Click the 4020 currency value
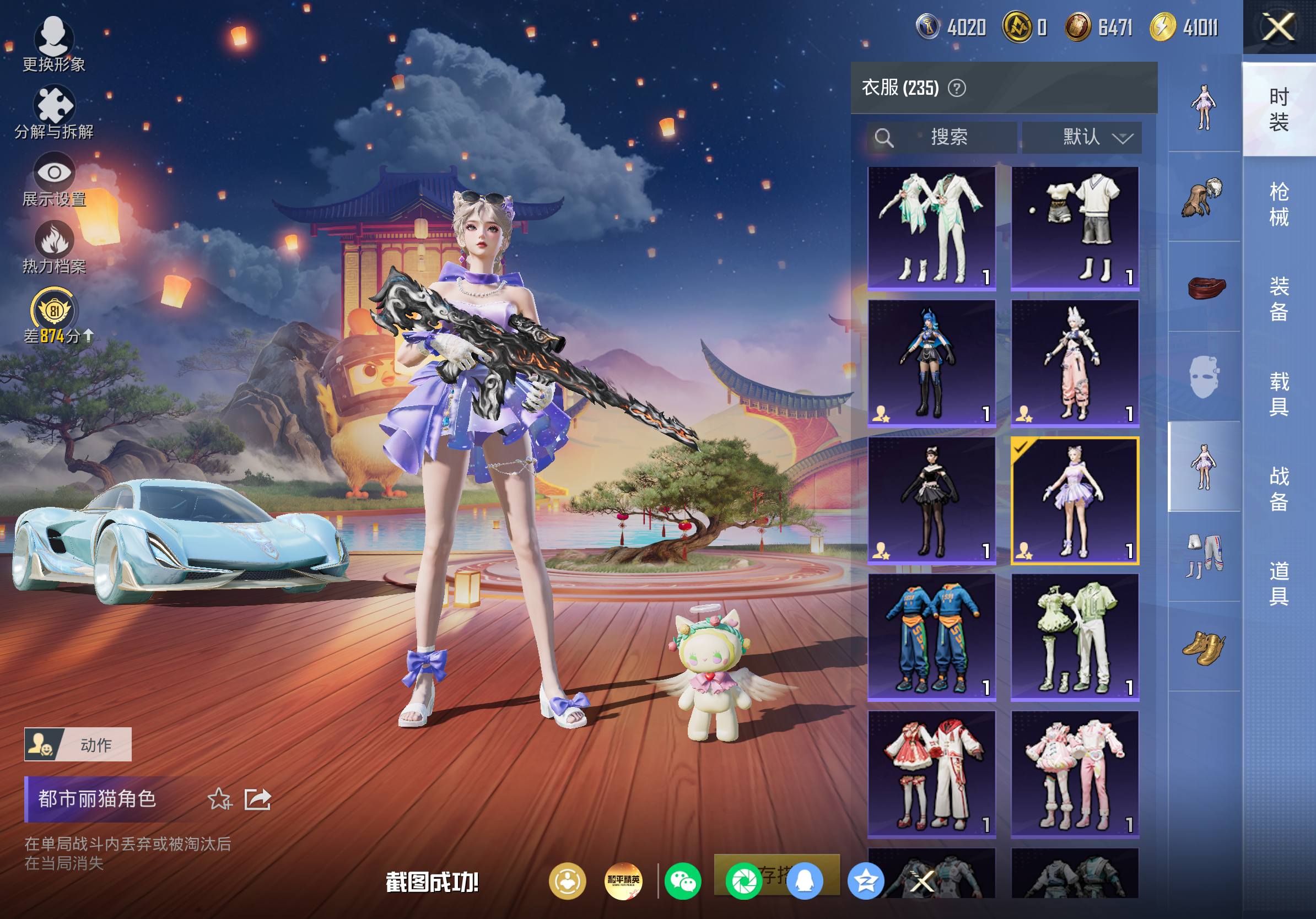 pyautogui.click(x=967, y=28)
